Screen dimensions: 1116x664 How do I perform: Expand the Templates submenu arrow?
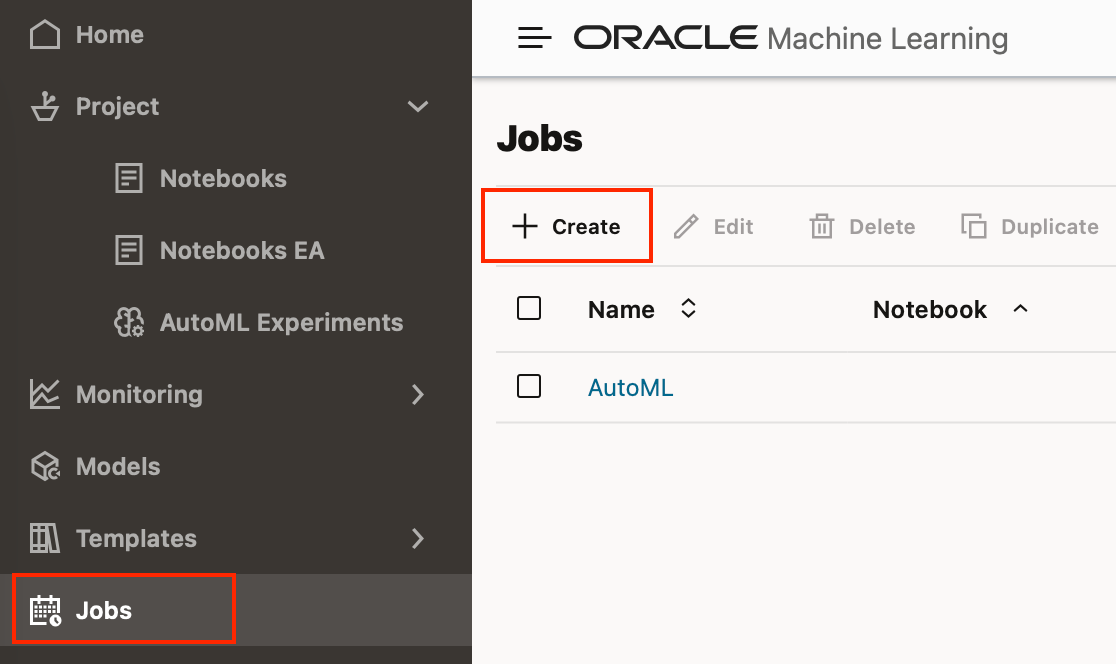[x=418, y=538]
